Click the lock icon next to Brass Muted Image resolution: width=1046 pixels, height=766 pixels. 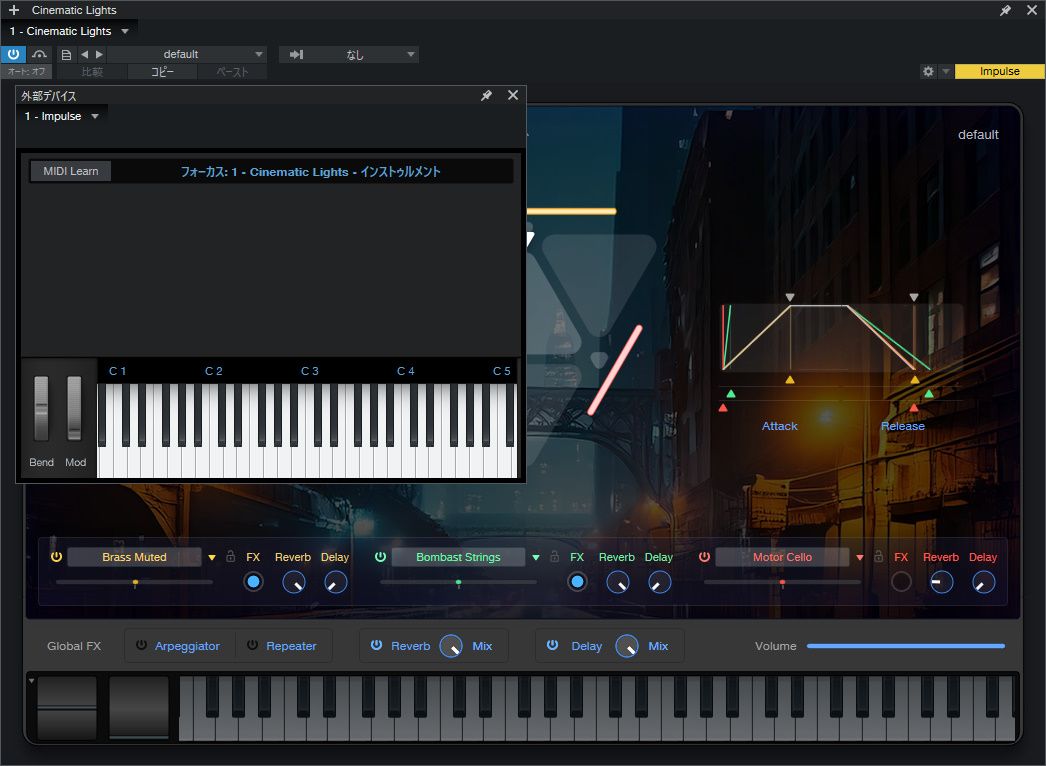(x=230, y=557)
